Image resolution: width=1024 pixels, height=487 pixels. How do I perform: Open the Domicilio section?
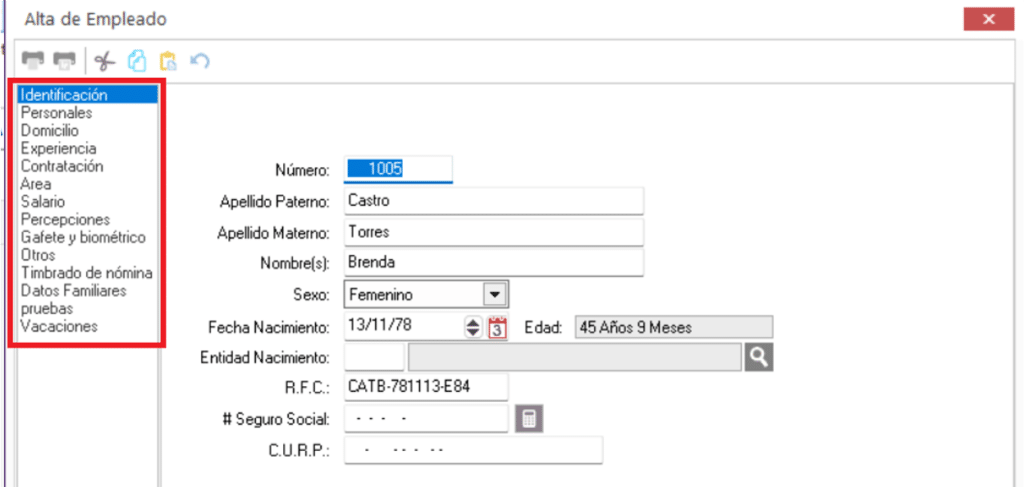[x=50, y=131]
